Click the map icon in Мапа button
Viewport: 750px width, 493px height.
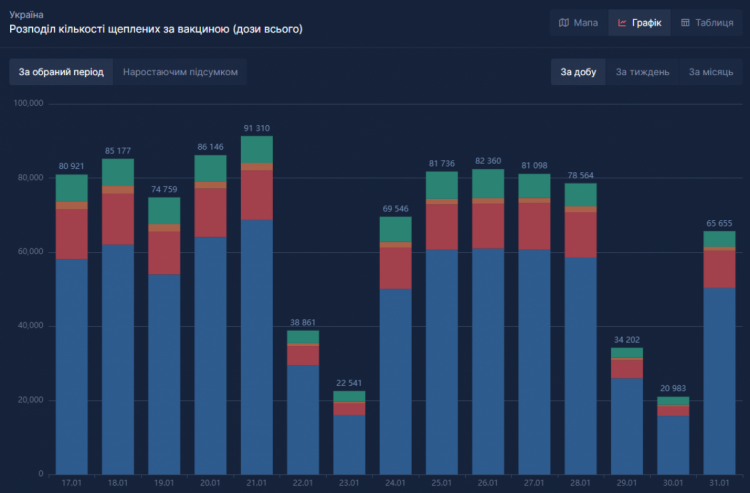[x=564, y=22]
